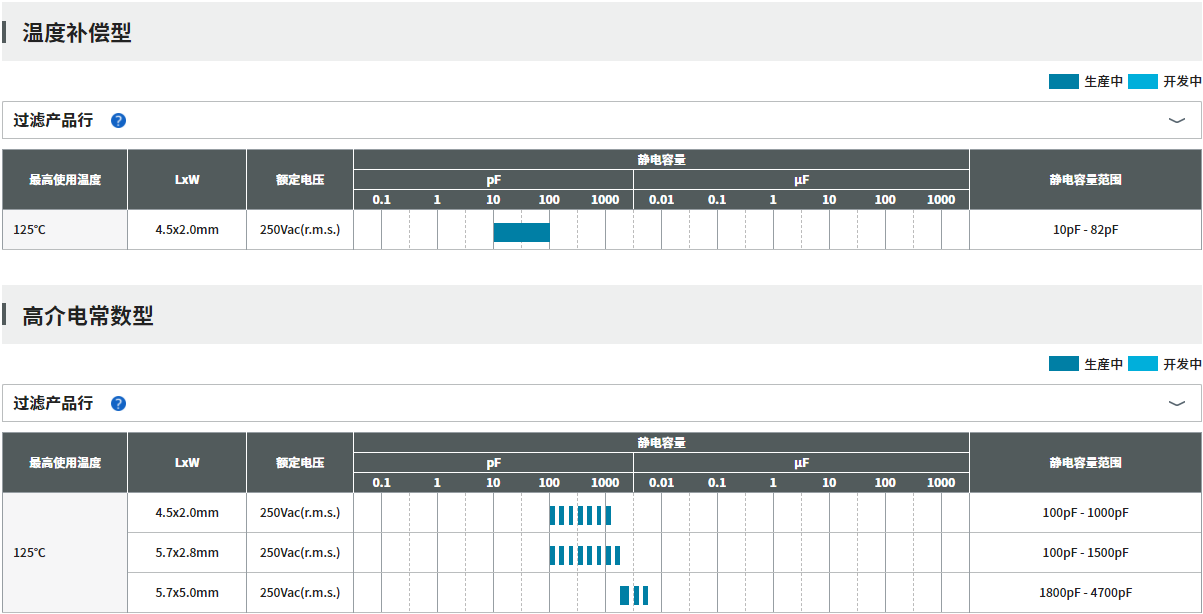Viewport: 1203px width, 614px height.
Task: Click the 高介电常数型 section heading
Action: tap(88, 316)
